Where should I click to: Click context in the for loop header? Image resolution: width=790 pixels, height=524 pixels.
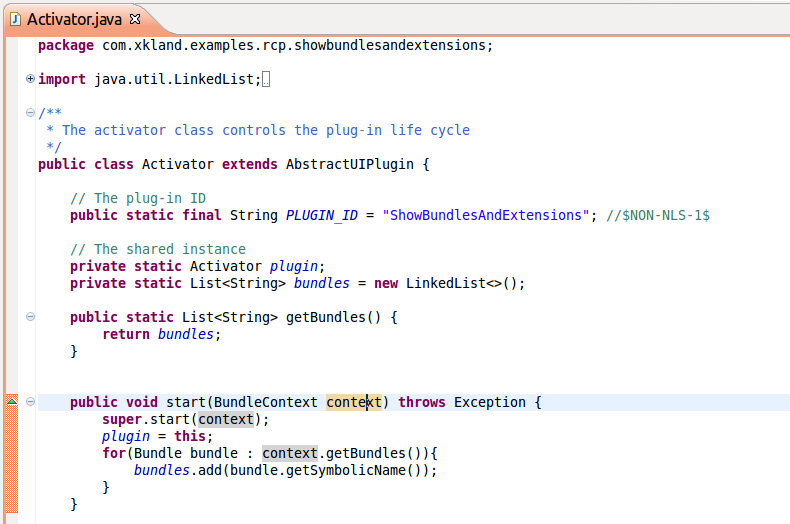click(290, 453)
